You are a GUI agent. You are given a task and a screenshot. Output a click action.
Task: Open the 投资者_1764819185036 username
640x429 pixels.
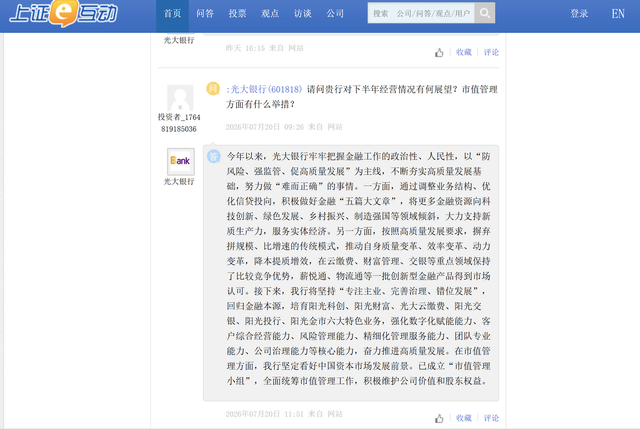(x=179, y=123)
